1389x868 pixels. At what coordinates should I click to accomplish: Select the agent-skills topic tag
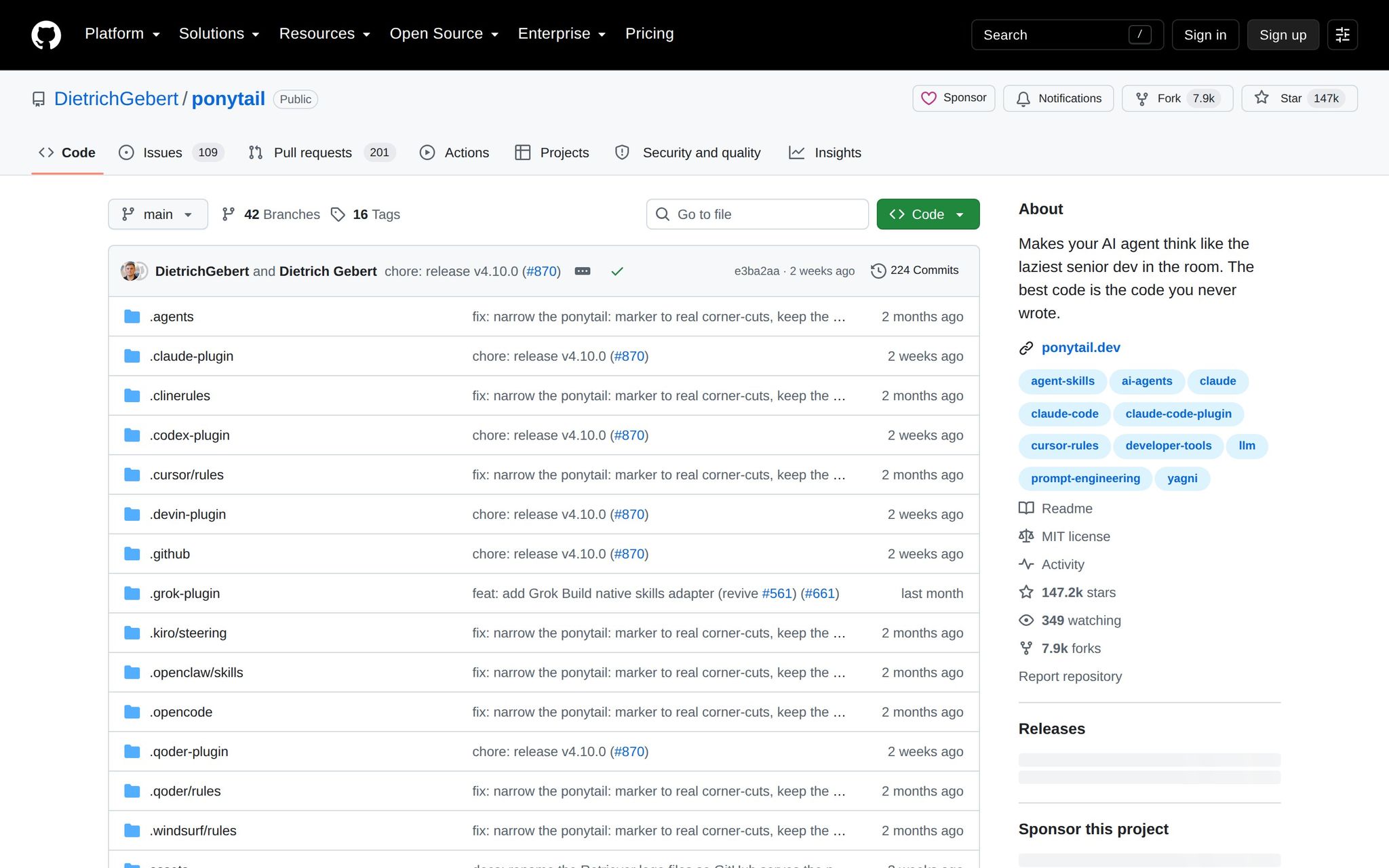pos(1062,381)
